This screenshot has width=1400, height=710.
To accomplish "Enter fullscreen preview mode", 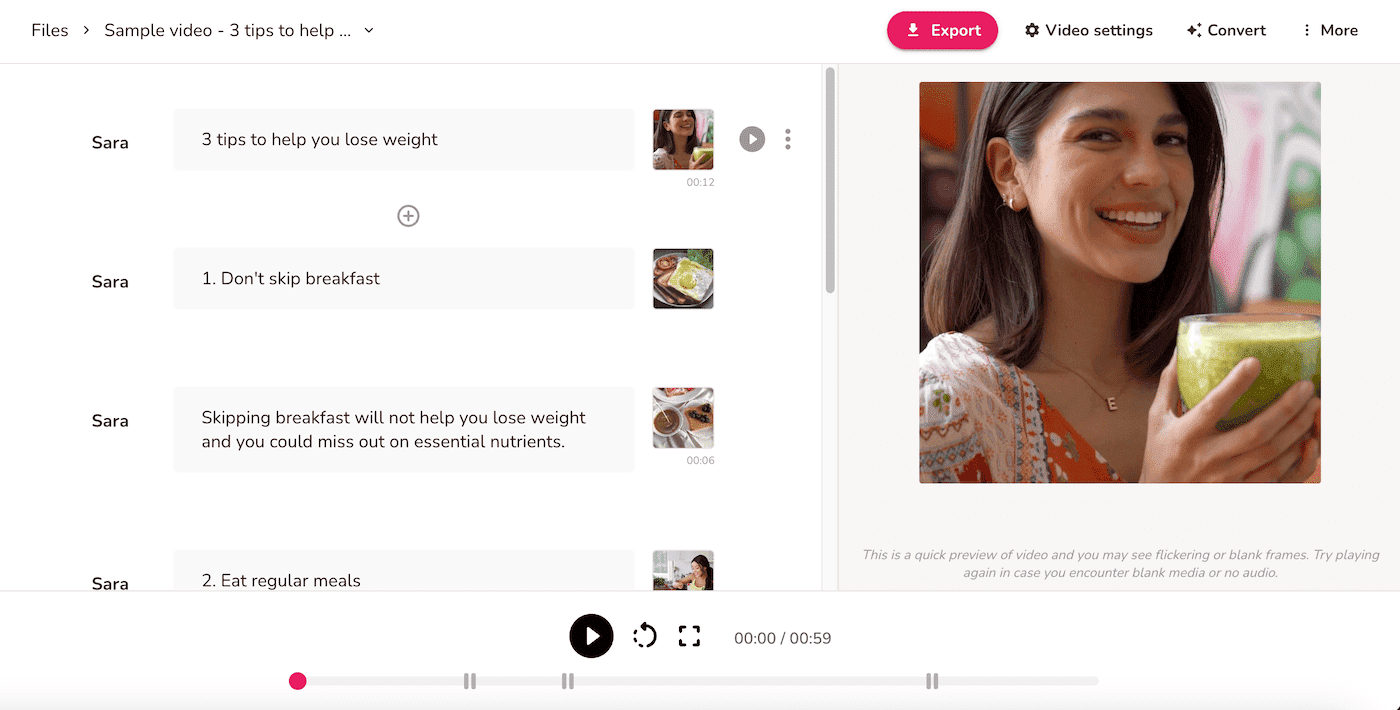I will pyautogui.click(x=689, y=635).
